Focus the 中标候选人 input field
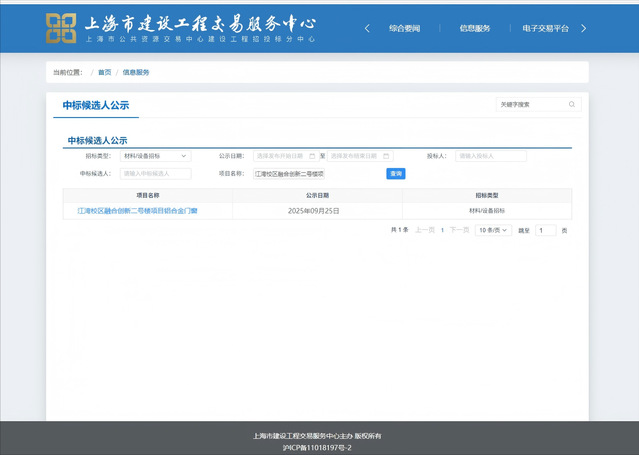Image resolution: width=639 pixels, height=455 pixels. [155, 174]
